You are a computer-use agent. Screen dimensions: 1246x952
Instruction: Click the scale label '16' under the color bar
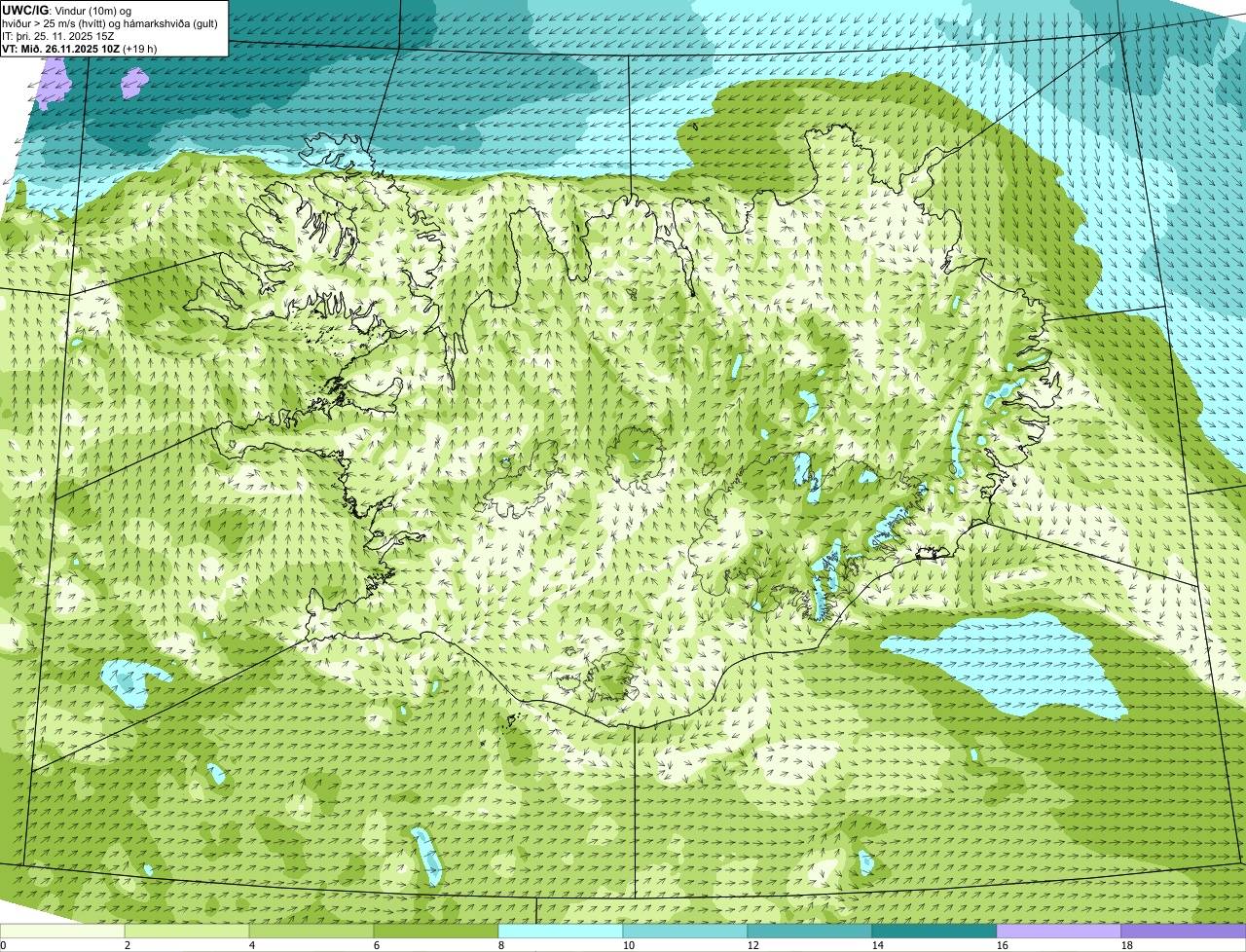click(x=1002, y=945)
